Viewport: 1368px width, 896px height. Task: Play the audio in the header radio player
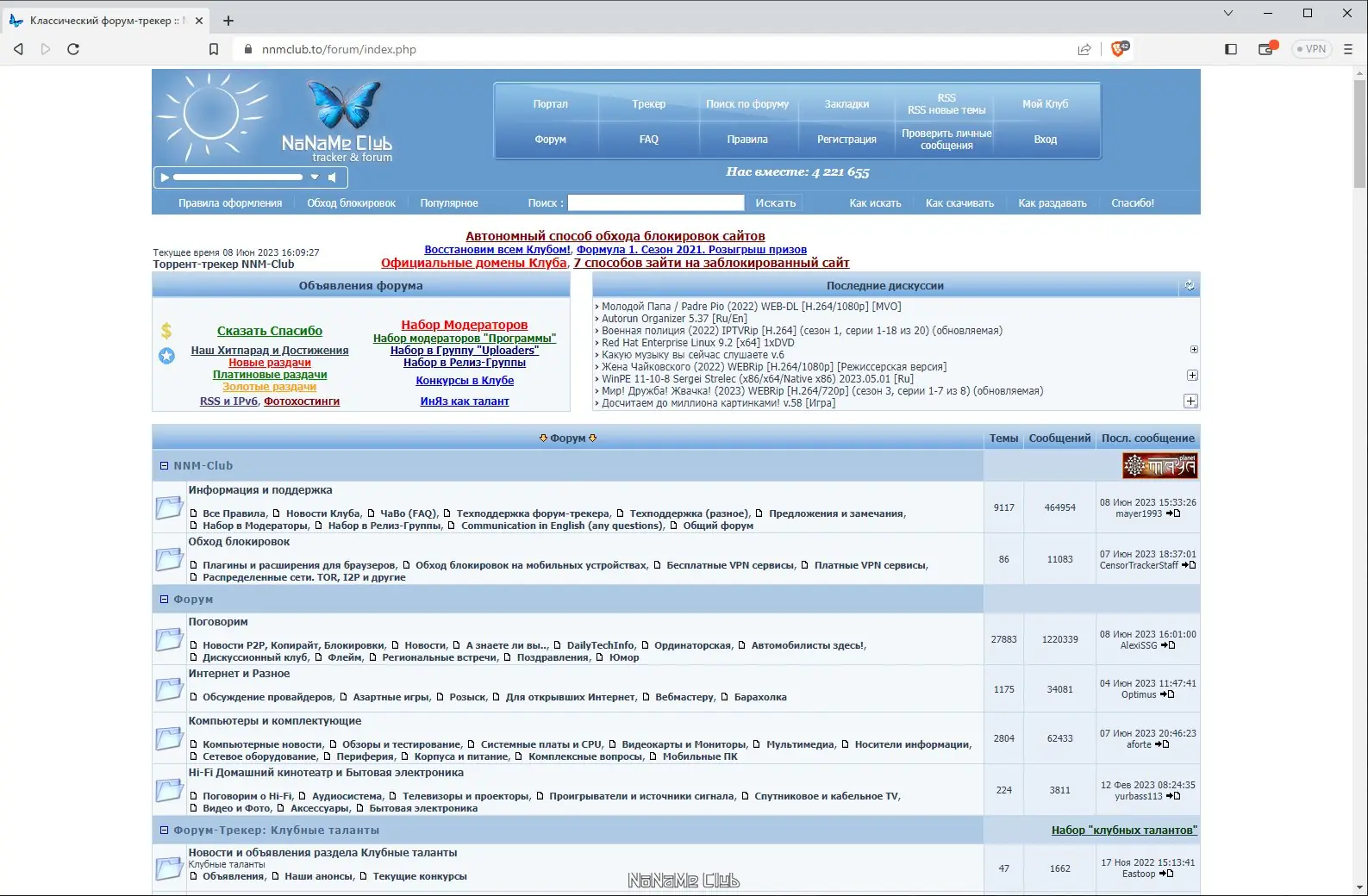pos(164,177)
